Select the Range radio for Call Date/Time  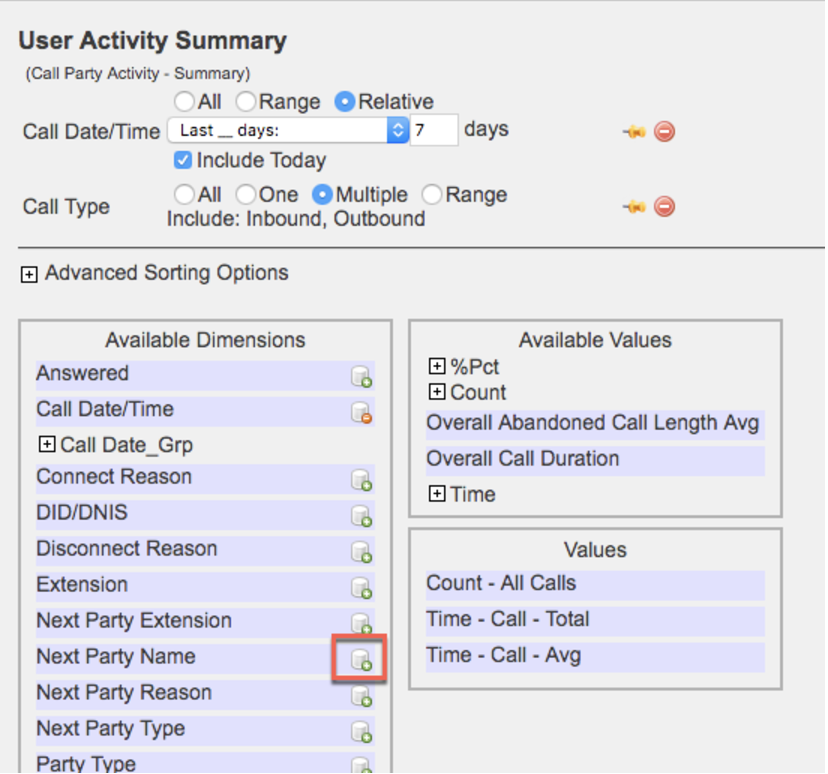click(x=245, y=102)
